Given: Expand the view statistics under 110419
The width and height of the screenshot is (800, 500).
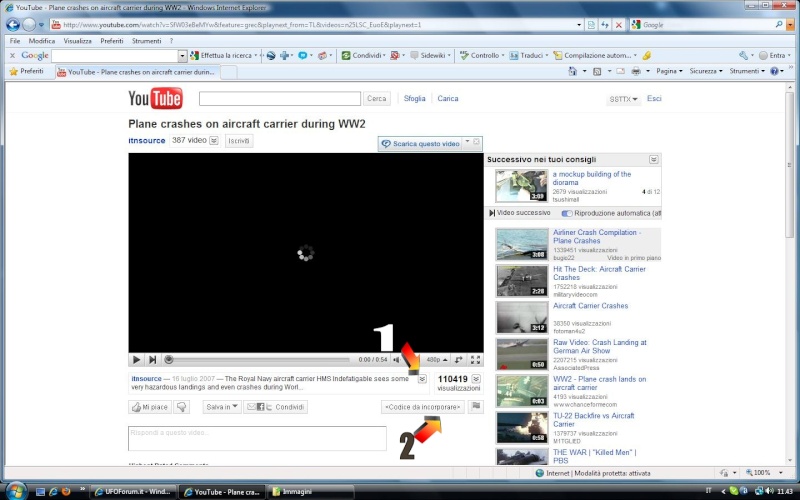Looking at the screenshot, I should click(x=476, y=379).
